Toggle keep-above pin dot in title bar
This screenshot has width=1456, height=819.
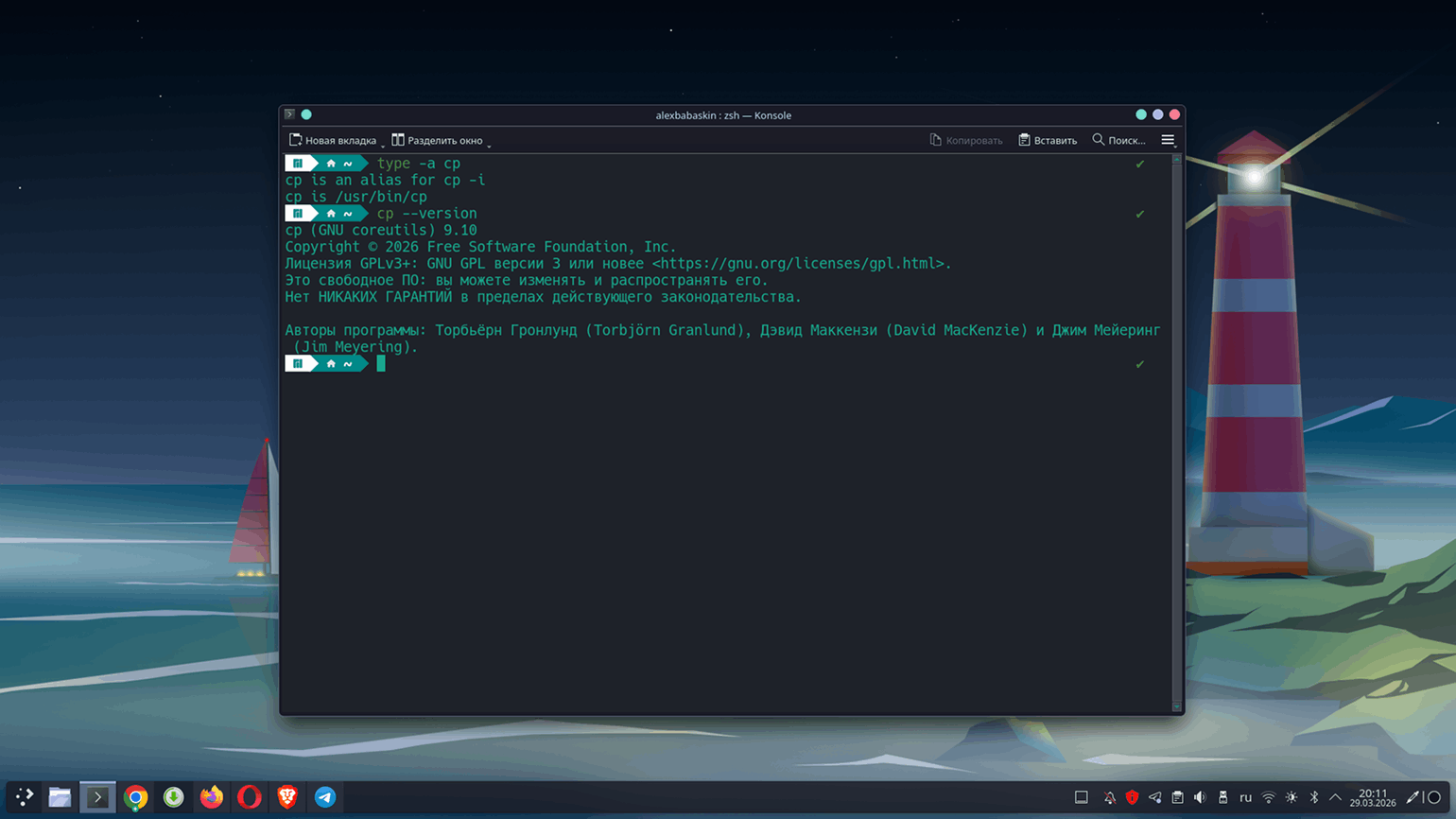click(306, 114)
